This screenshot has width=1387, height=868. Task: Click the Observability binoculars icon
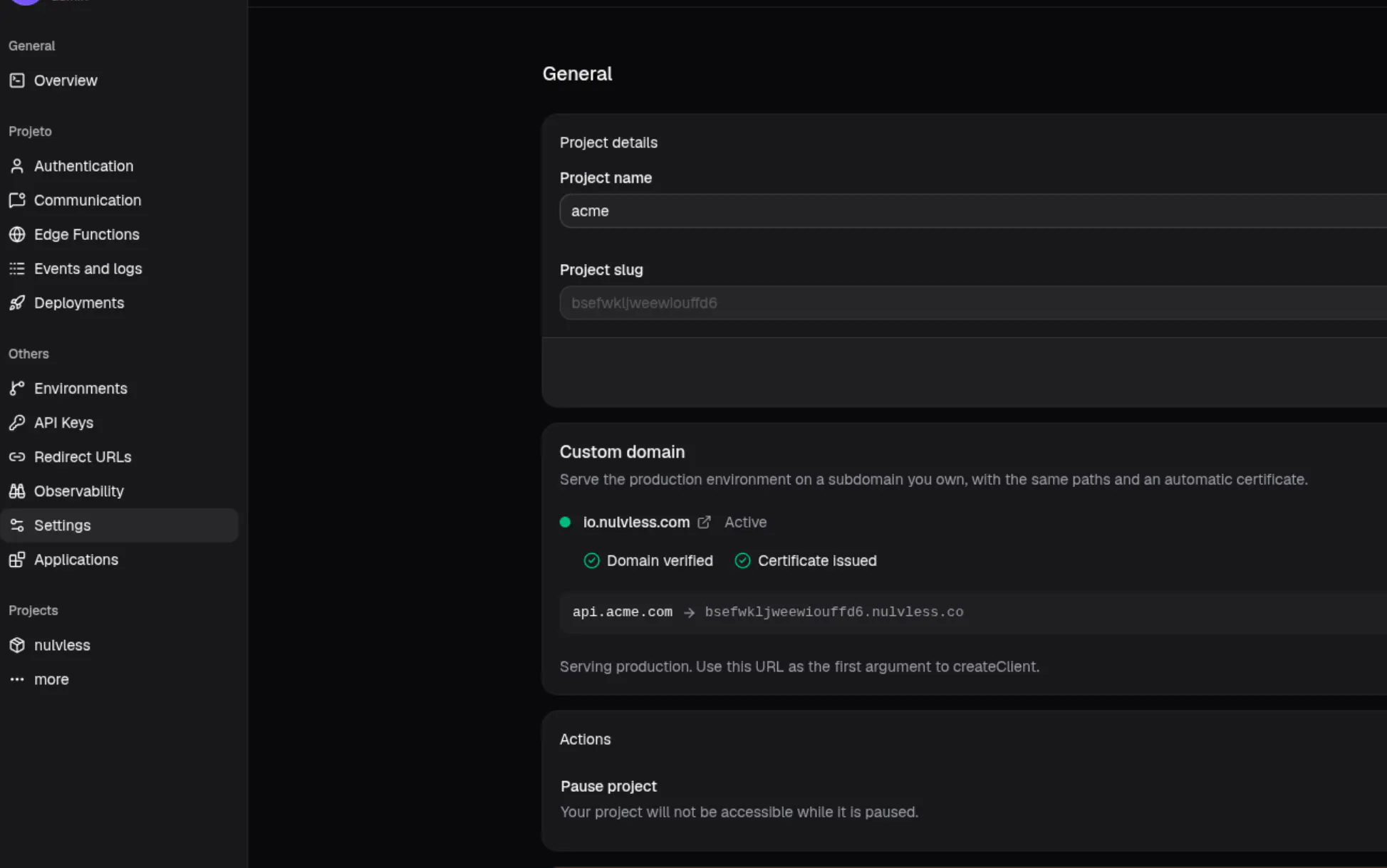click(17, 491)
